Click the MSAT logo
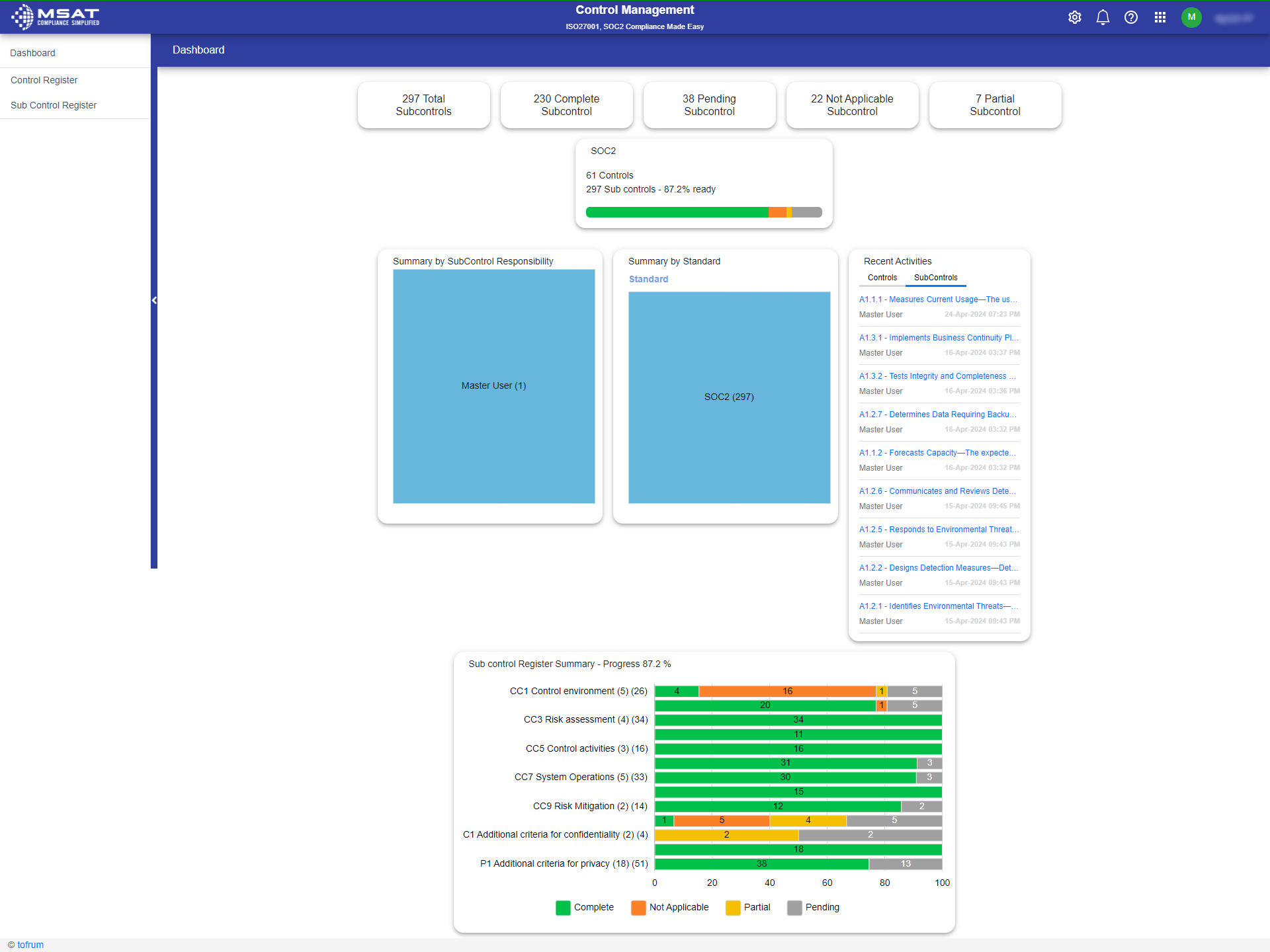The height and width of the screenshot is (952, 1270). click(56, 17)
